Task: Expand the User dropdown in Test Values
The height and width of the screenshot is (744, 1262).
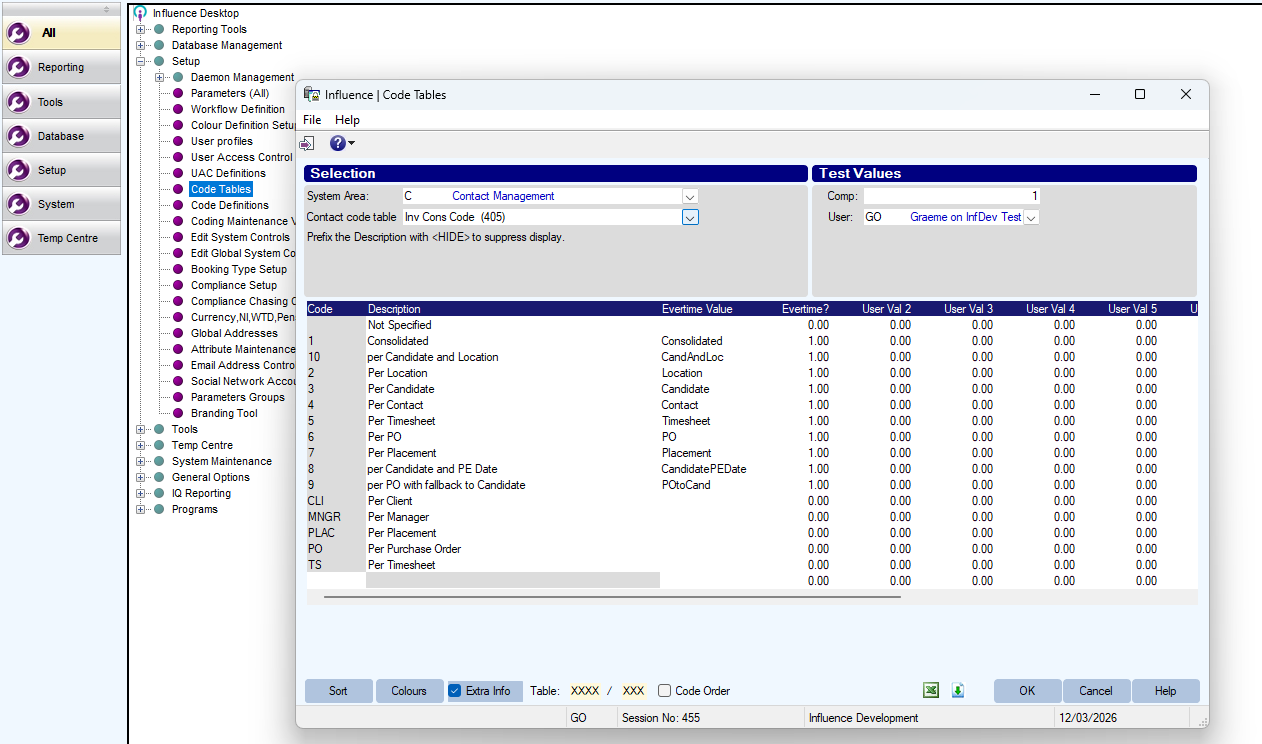Action: 1031,217
